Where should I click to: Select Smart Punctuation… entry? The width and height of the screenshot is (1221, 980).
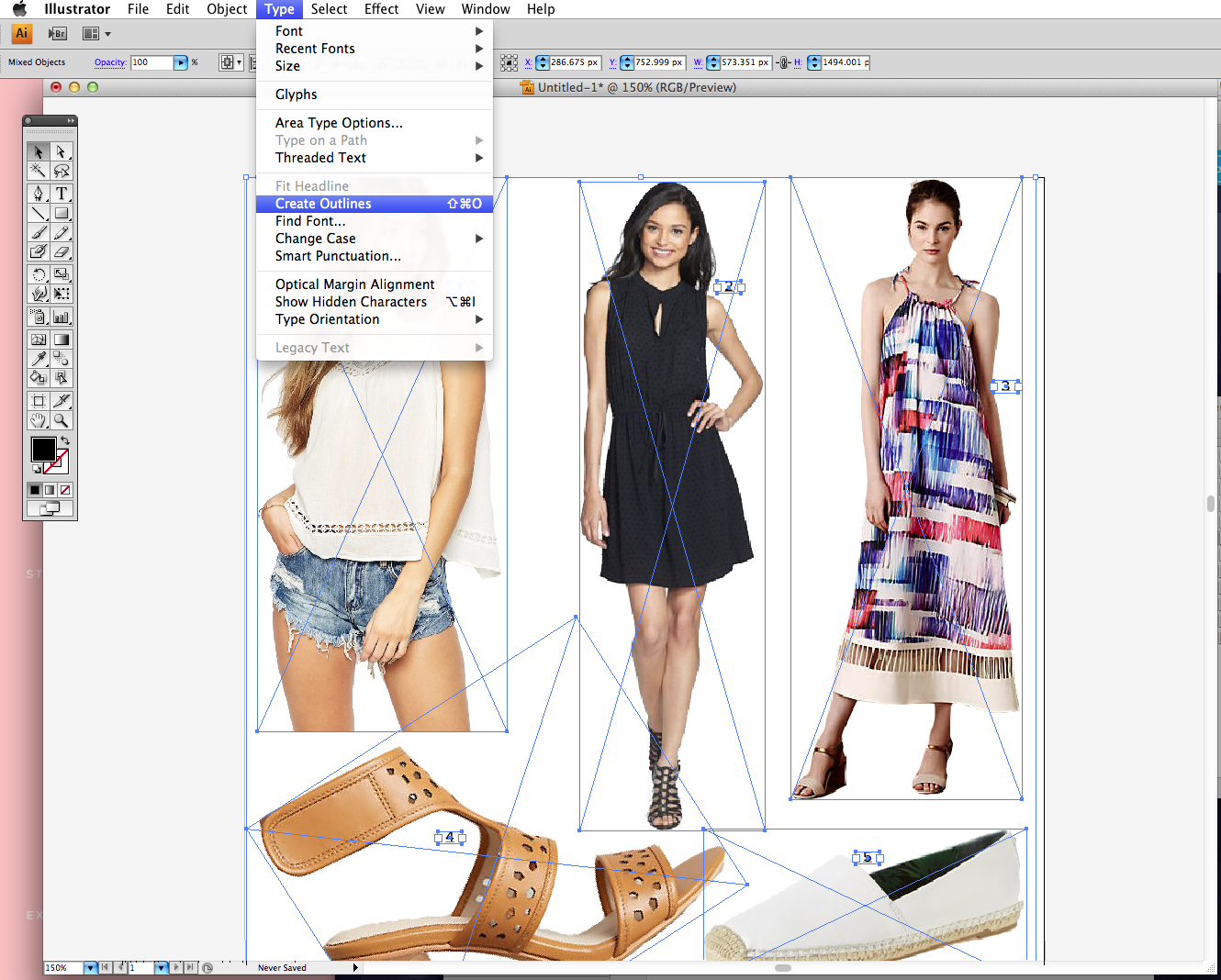pyautogui.click(x=375, y=256)
